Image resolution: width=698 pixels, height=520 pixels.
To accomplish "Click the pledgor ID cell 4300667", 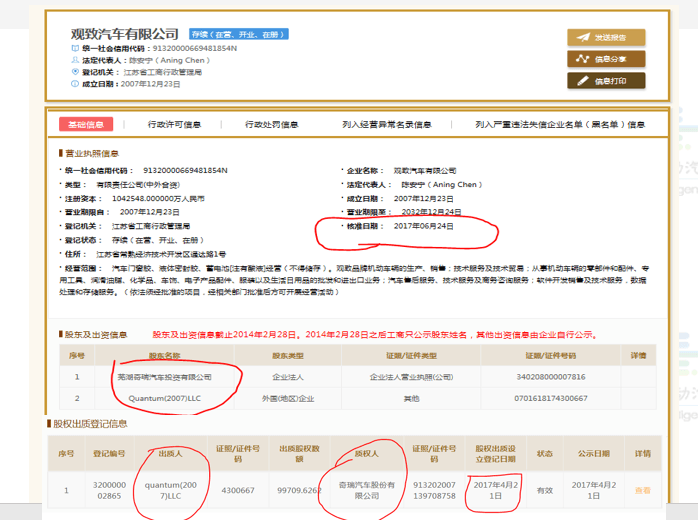I will (x=238, y=490).
